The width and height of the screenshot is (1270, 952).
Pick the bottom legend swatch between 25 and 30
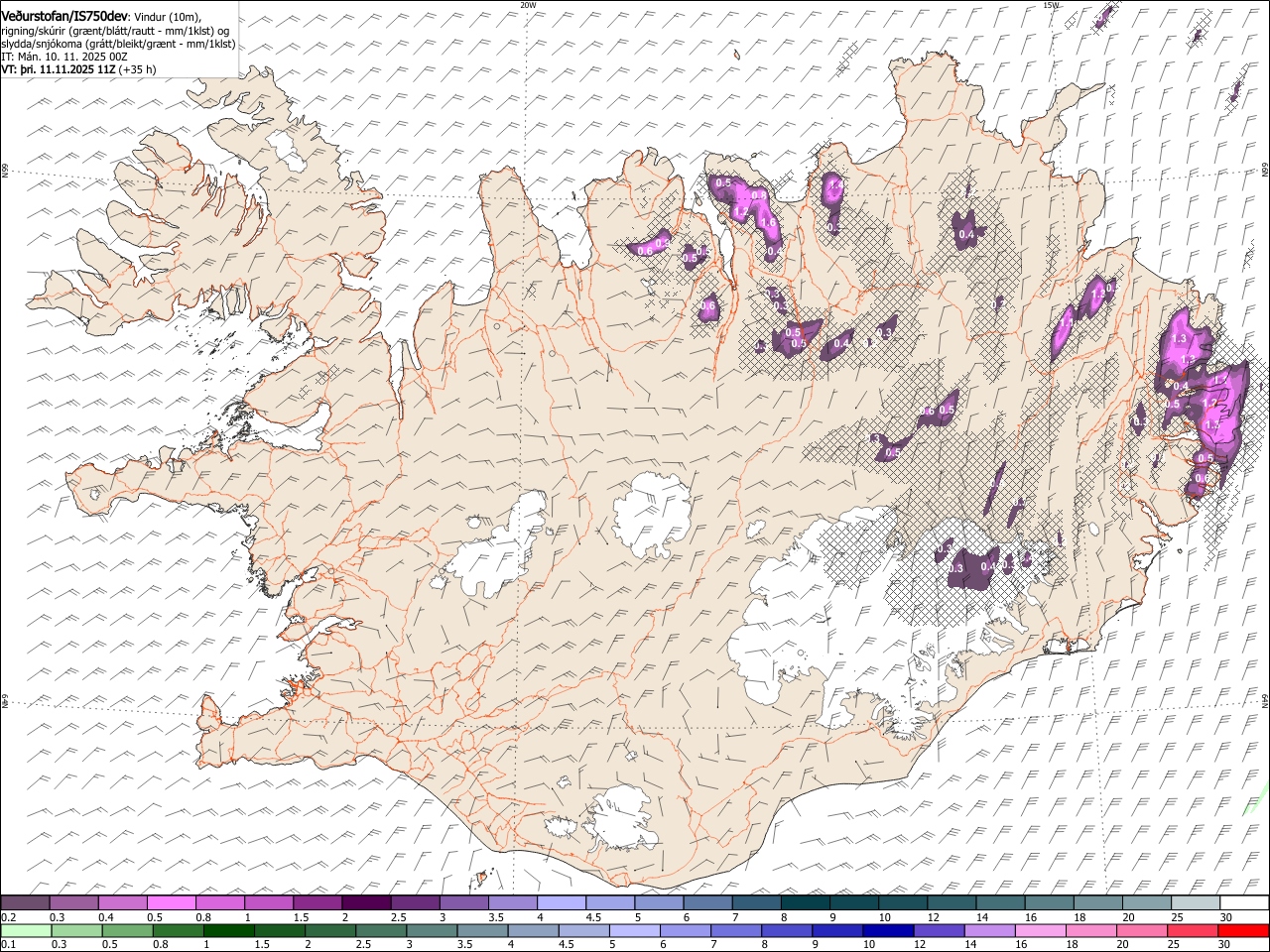pos(1193,930)
